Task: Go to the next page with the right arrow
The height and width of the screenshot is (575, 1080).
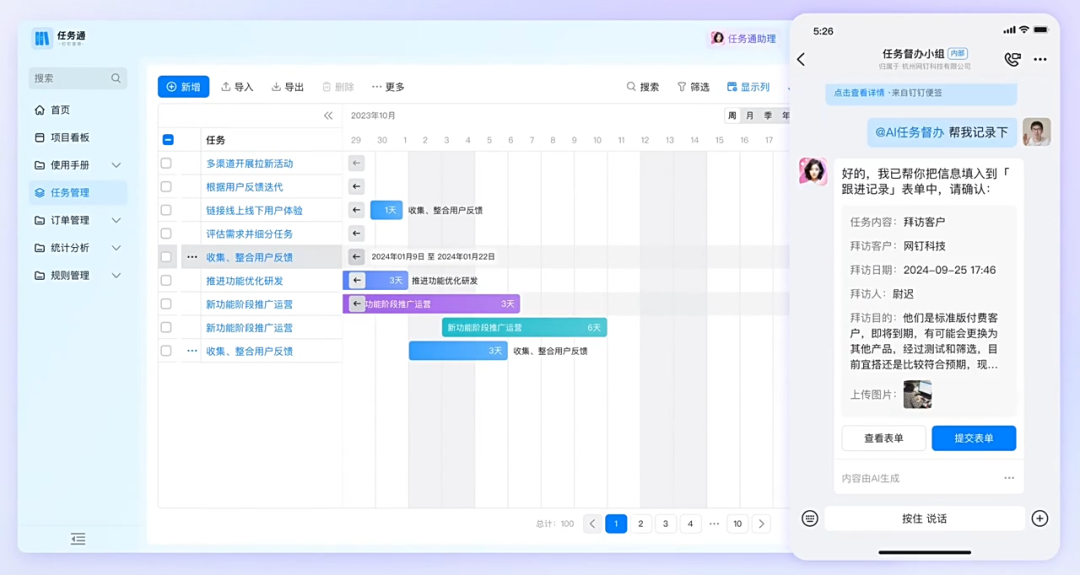Action: pyautogui.click(x=761, y=524)
